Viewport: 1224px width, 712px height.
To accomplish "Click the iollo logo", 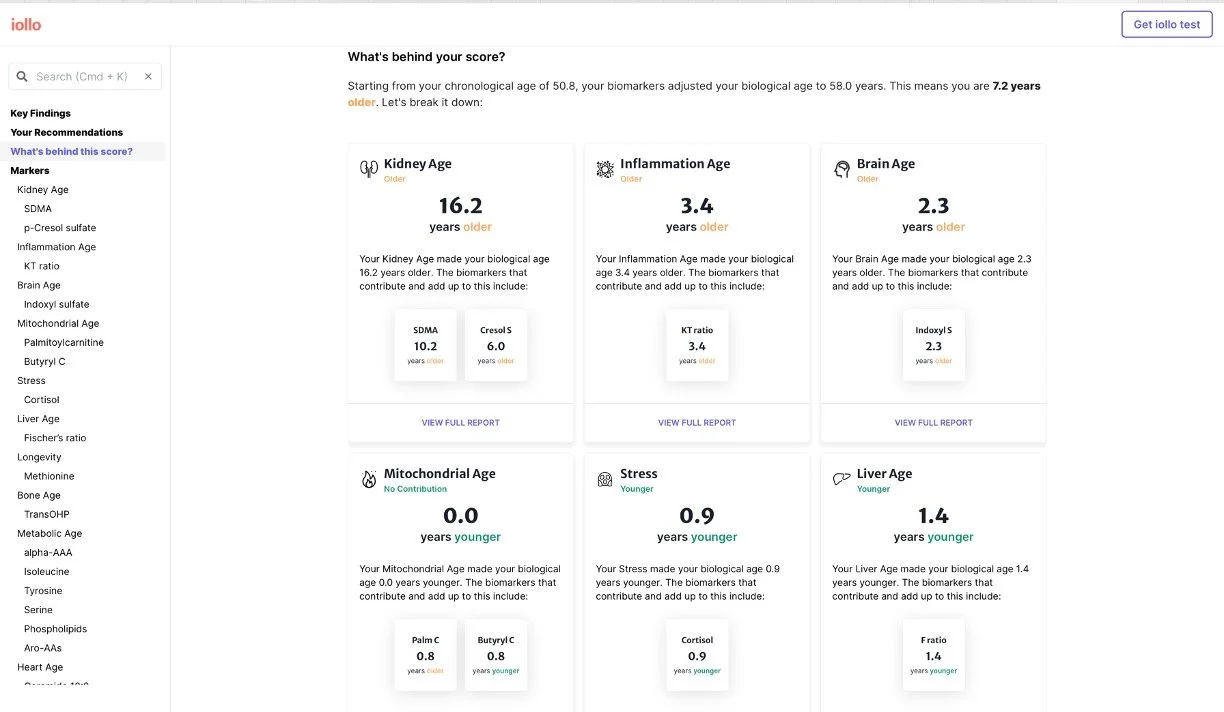I will pos(26,24).
